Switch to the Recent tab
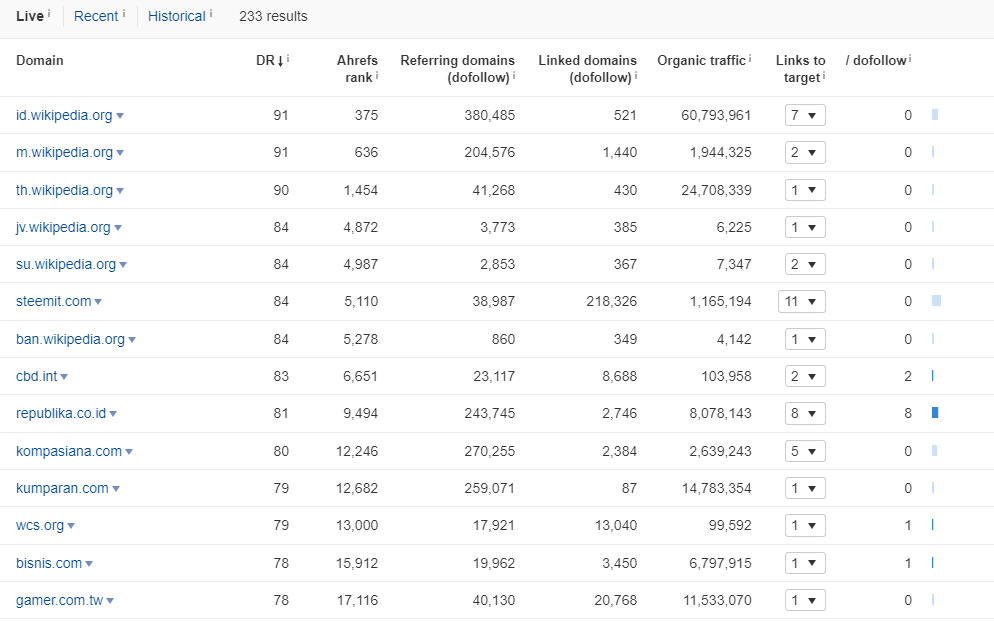 click(x=96, y=16)
